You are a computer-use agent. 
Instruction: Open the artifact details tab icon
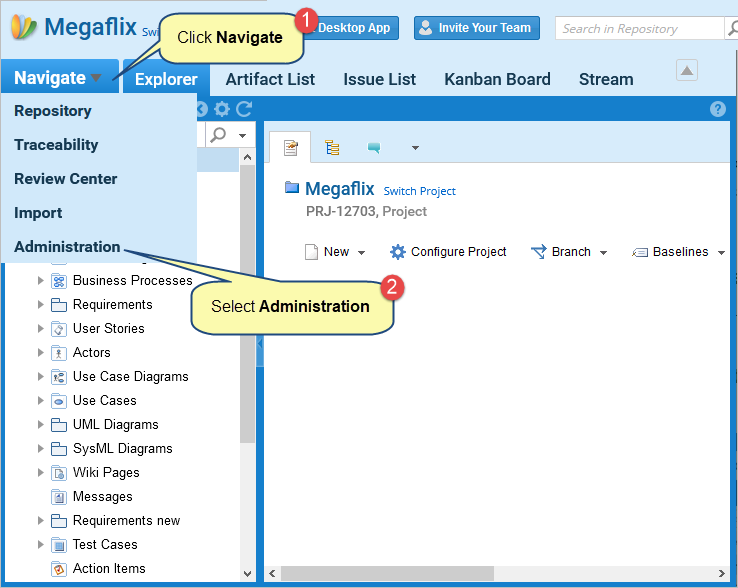290,147
